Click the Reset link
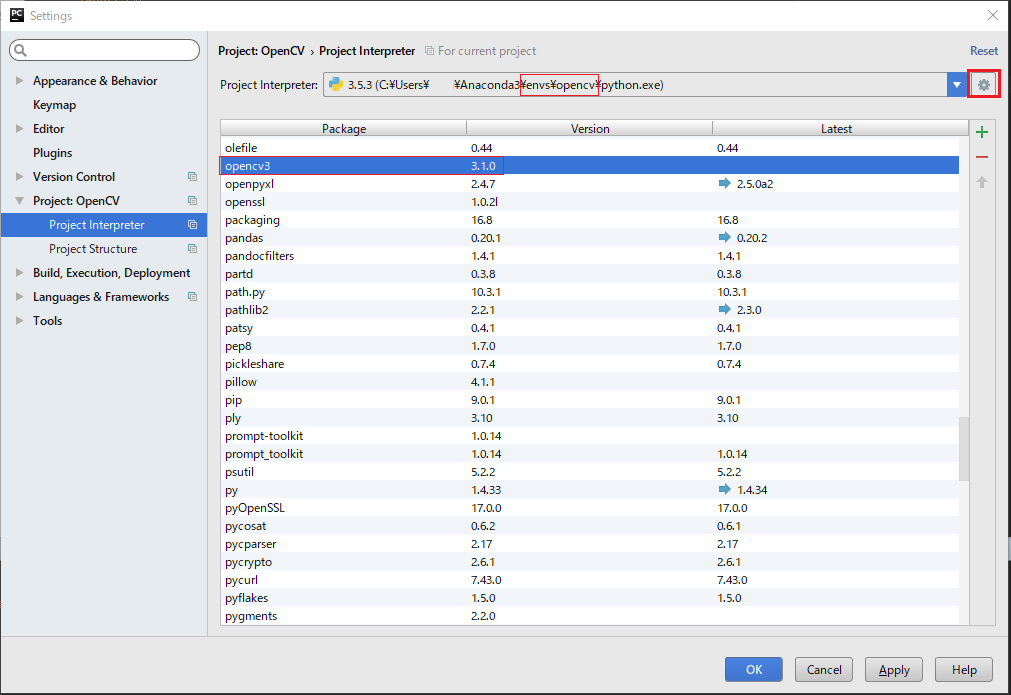 984,50
